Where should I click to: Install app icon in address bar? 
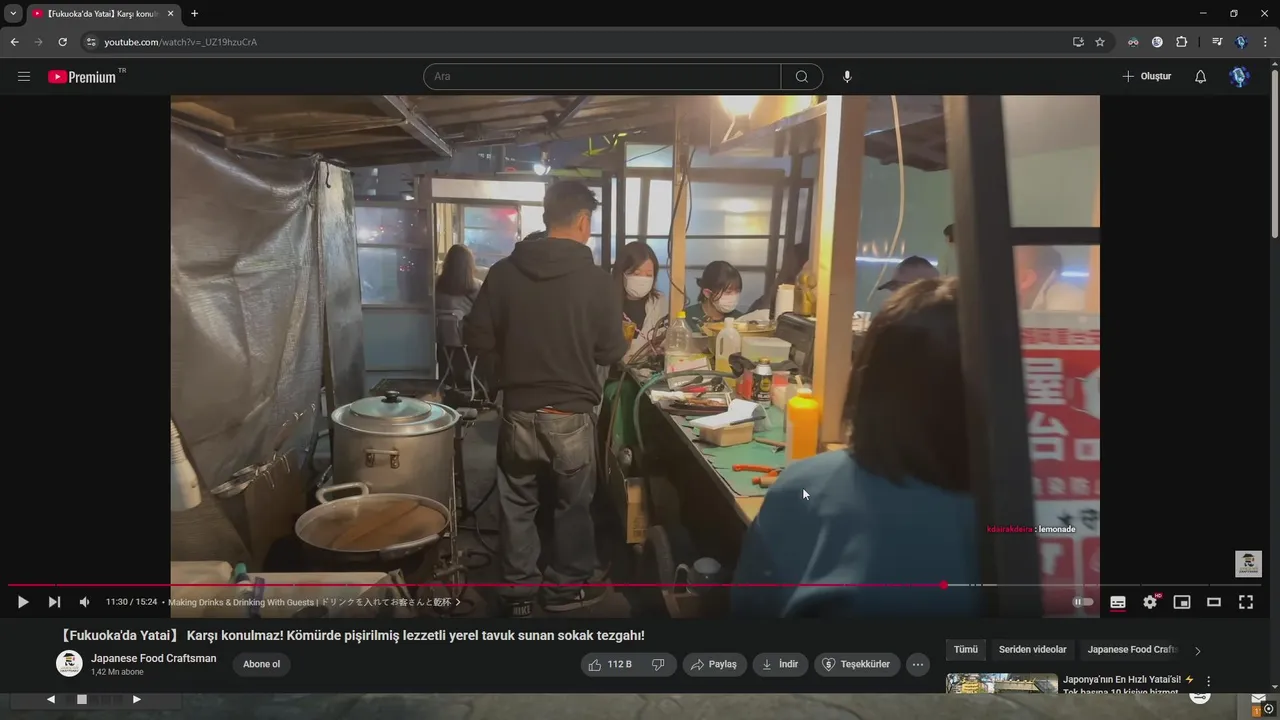click(x=1078, y=42)
